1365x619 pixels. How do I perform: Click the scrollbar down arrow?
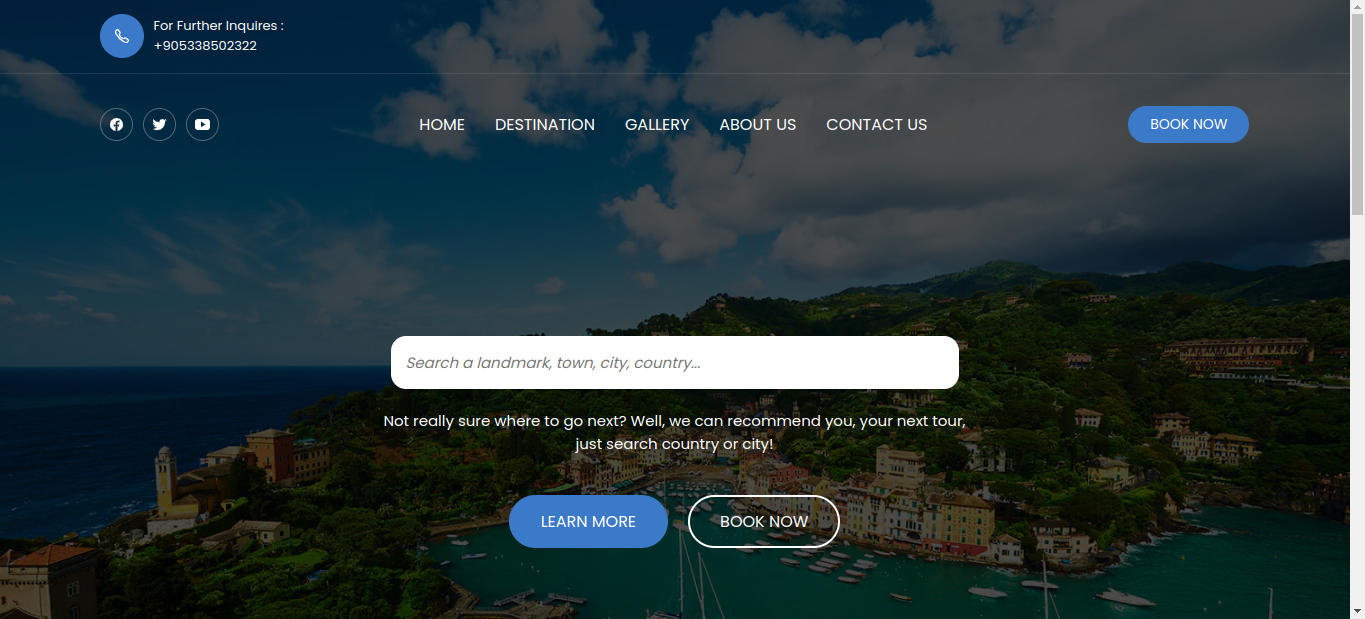point(1357,610)
